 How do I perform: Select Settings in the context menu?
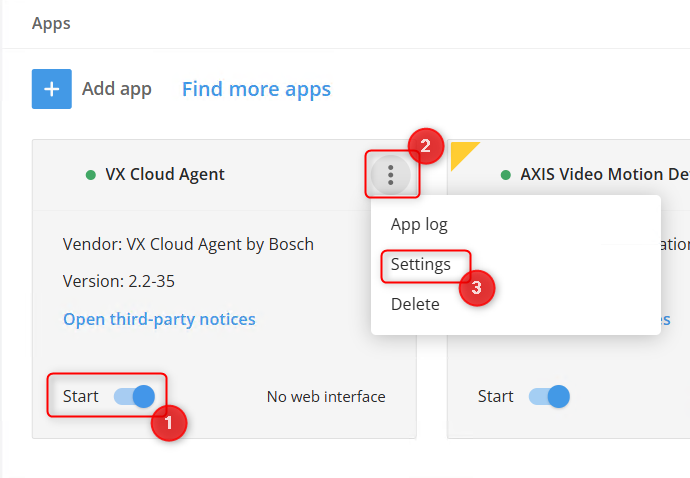[420, 265]
